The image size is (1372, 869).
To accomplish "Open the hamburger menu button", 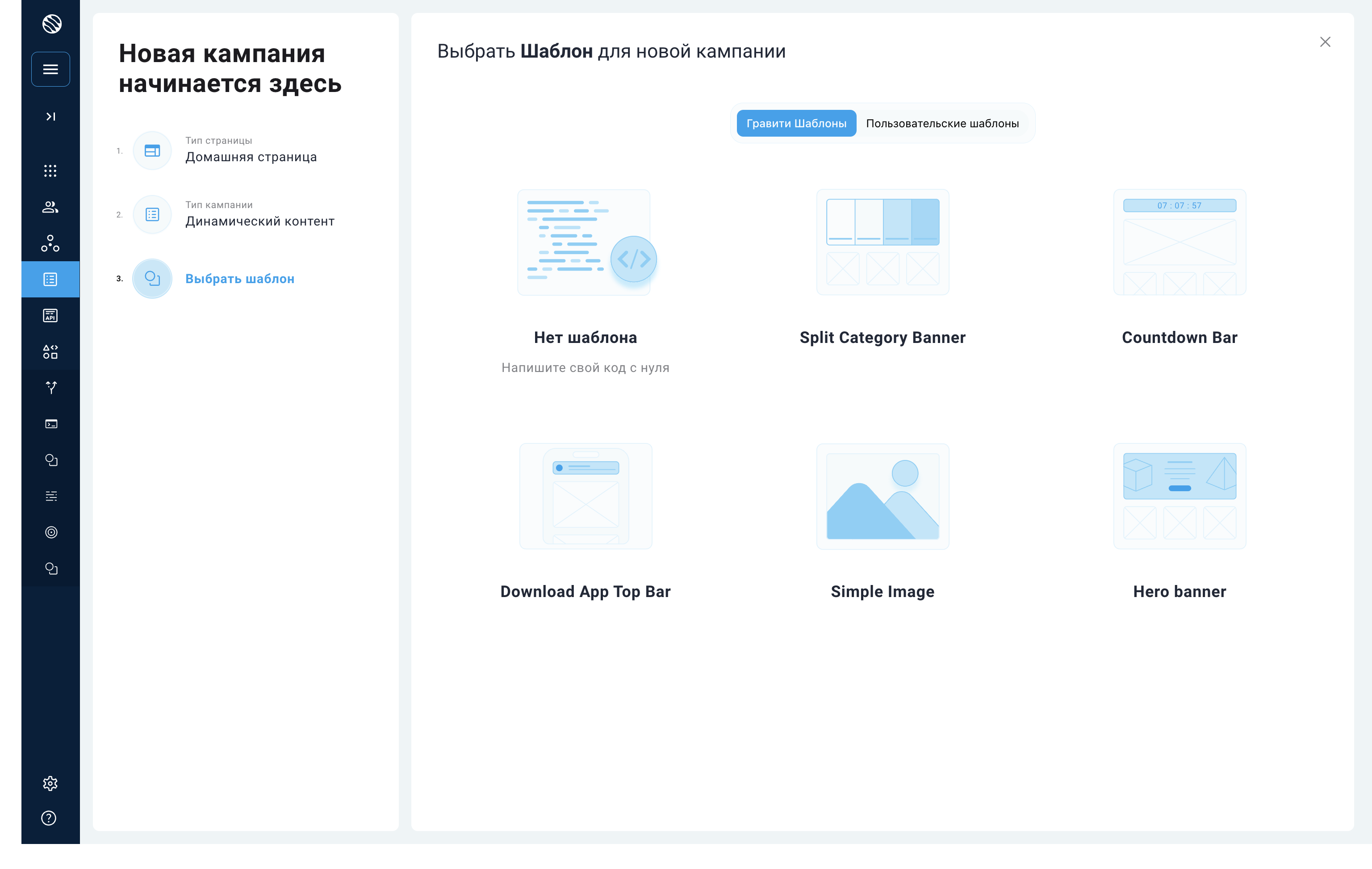I will pos(51,70).
